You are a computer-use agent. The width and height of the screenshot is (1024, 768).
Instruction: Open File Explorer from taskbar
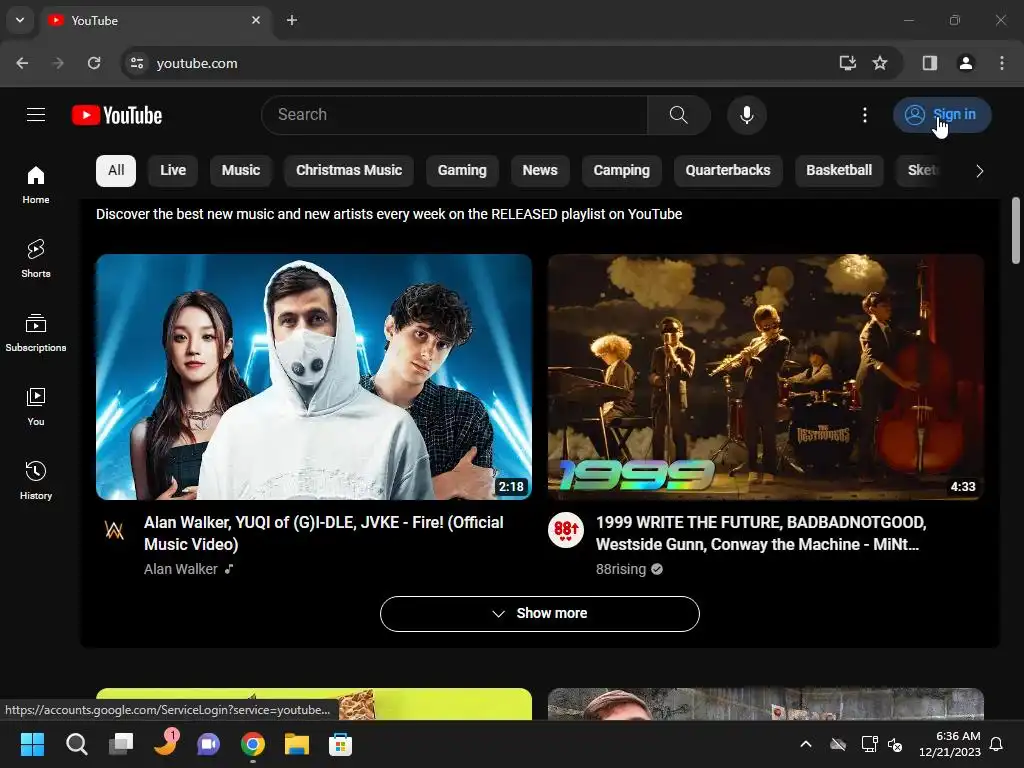click(x=296, y=744)
